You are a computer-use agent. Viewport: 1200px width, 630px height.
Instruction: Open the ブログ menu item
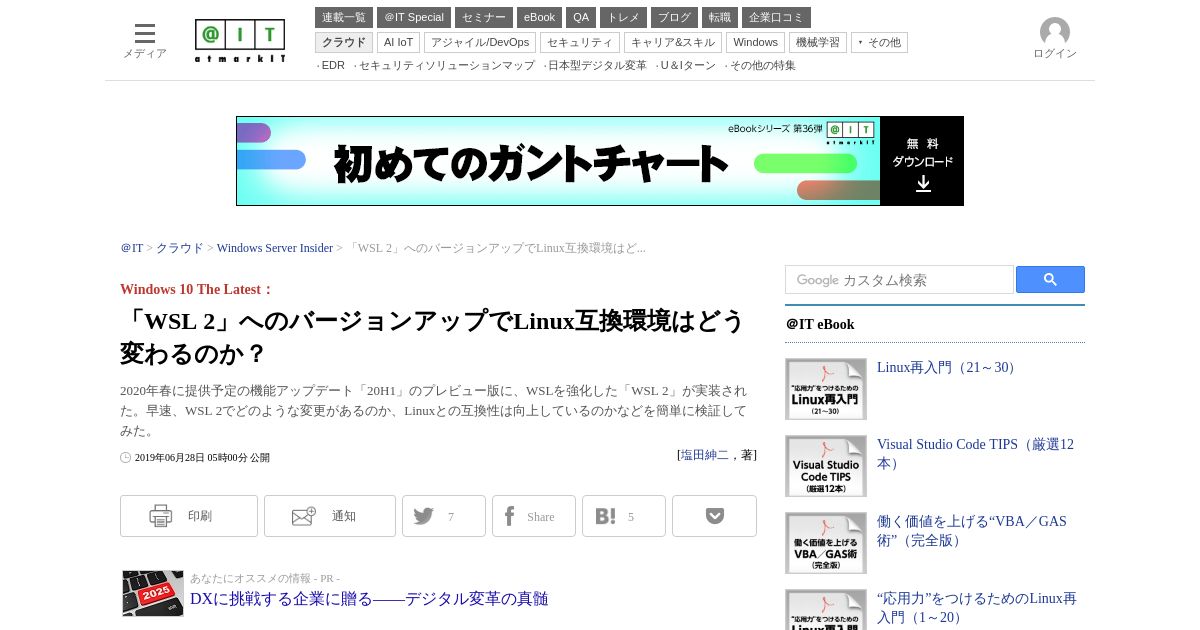tap(674, 17)
